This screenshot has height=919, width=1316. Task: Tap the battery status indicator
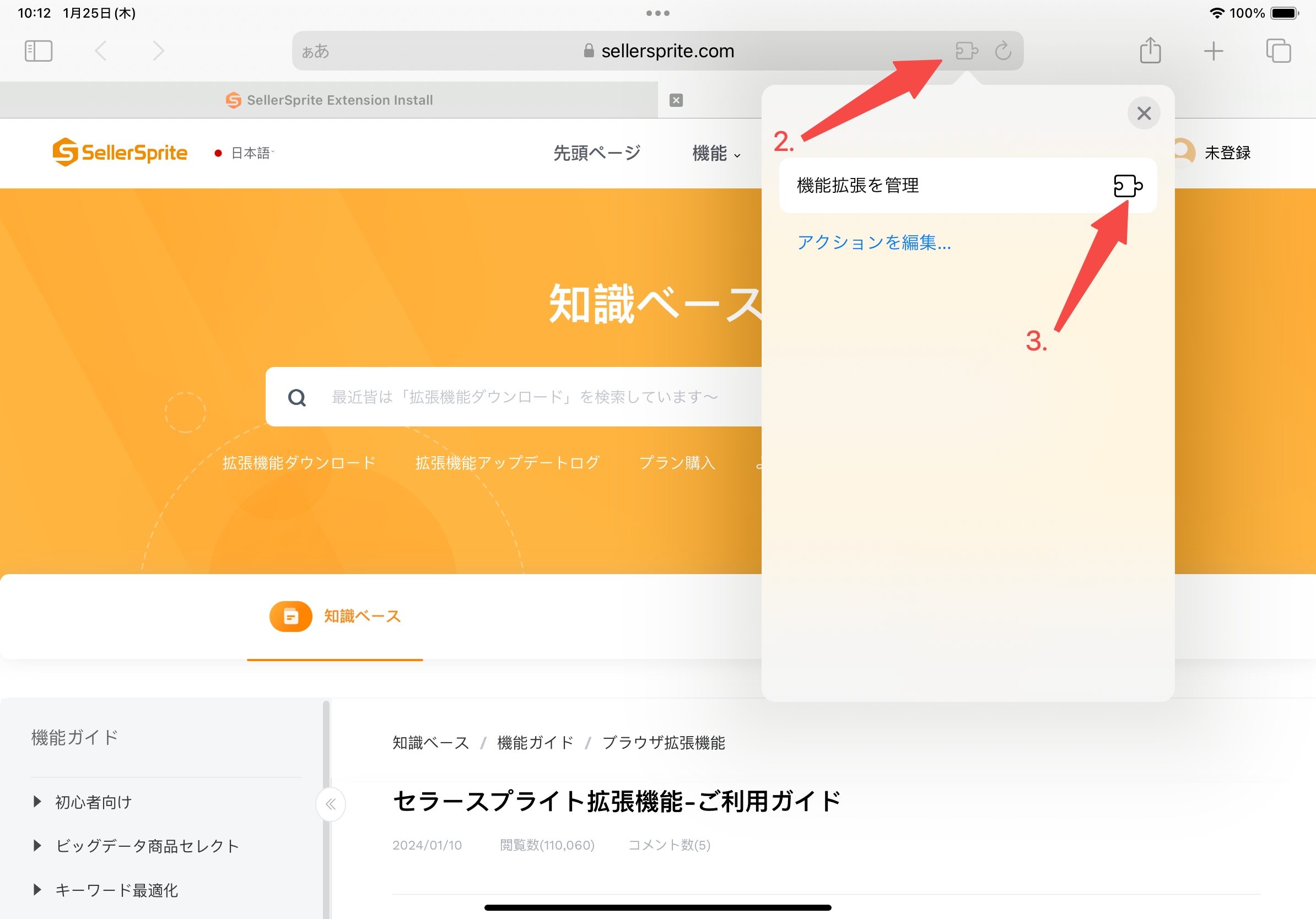point(1284,13)
